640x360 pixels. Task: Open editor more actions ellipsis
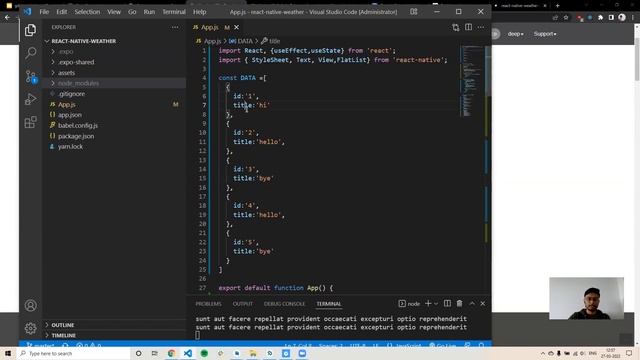coord(481,27)
